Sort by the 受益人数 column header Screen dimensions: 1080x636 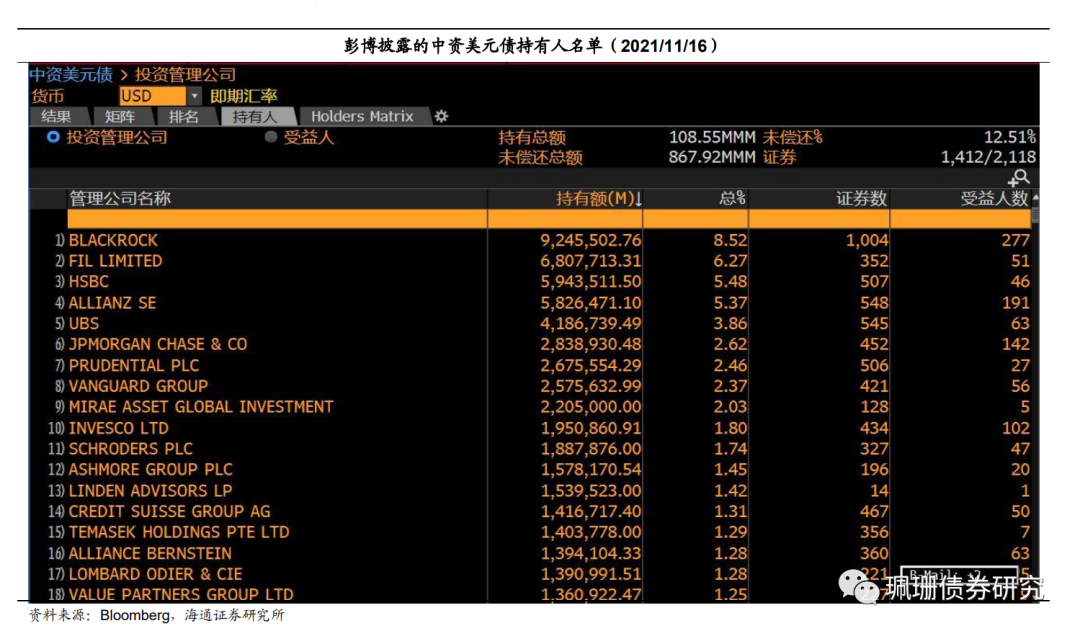(x=994, y=198)
